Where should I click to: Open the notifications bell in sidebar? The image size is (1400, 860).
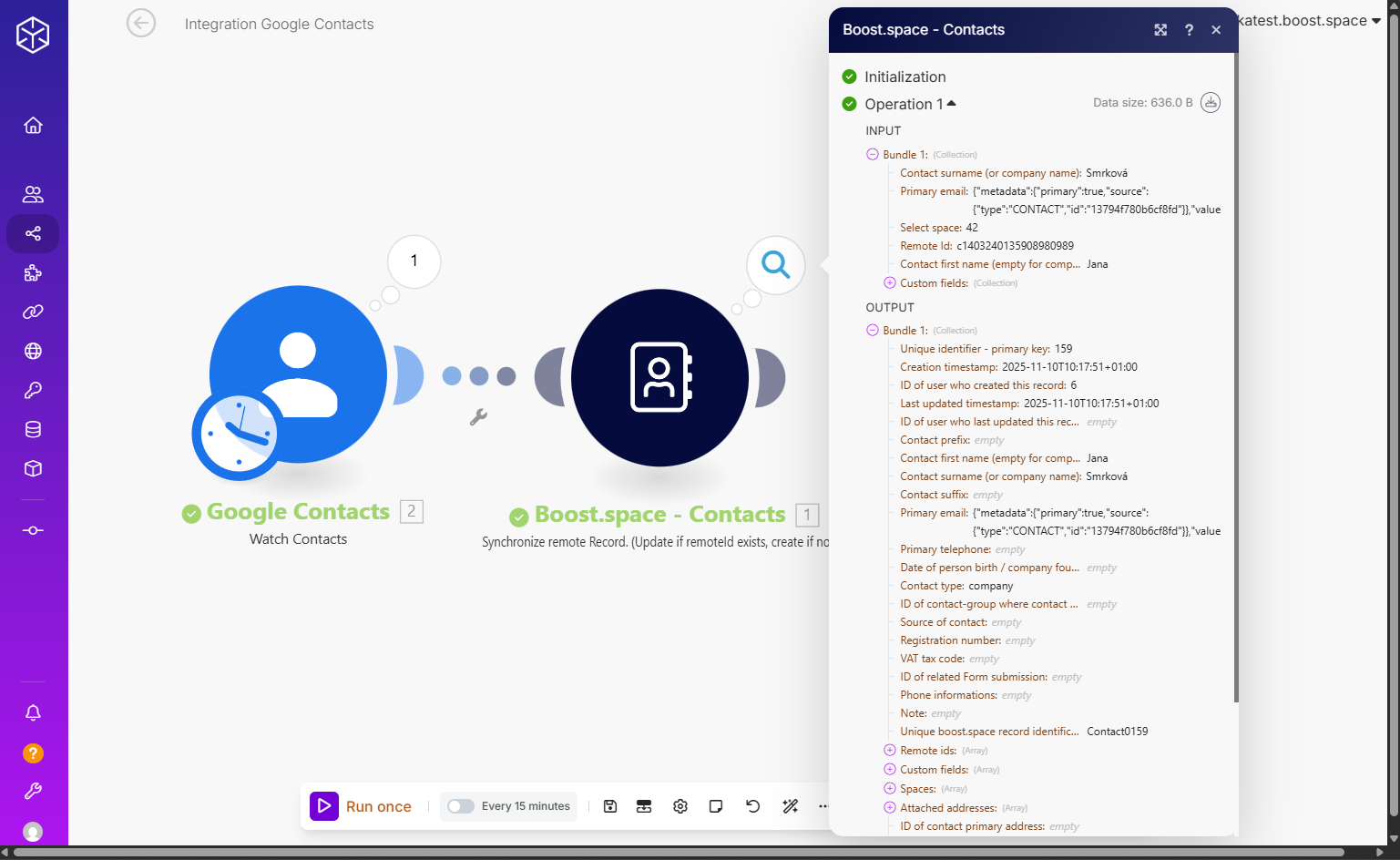click(33, 712)
